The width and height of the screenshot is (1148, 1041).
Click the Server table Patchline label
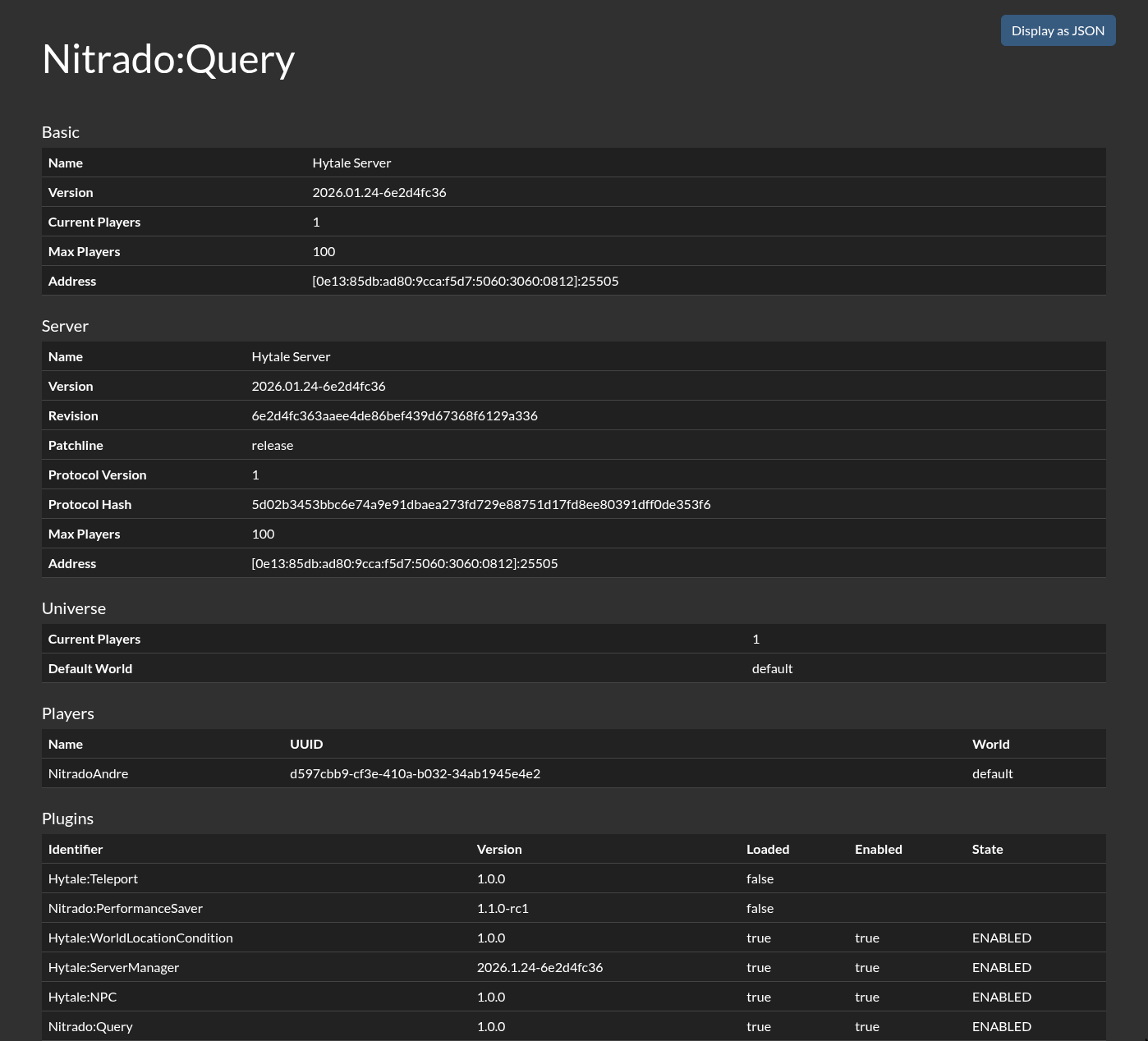pyautogui.click(x=76, y=445)
